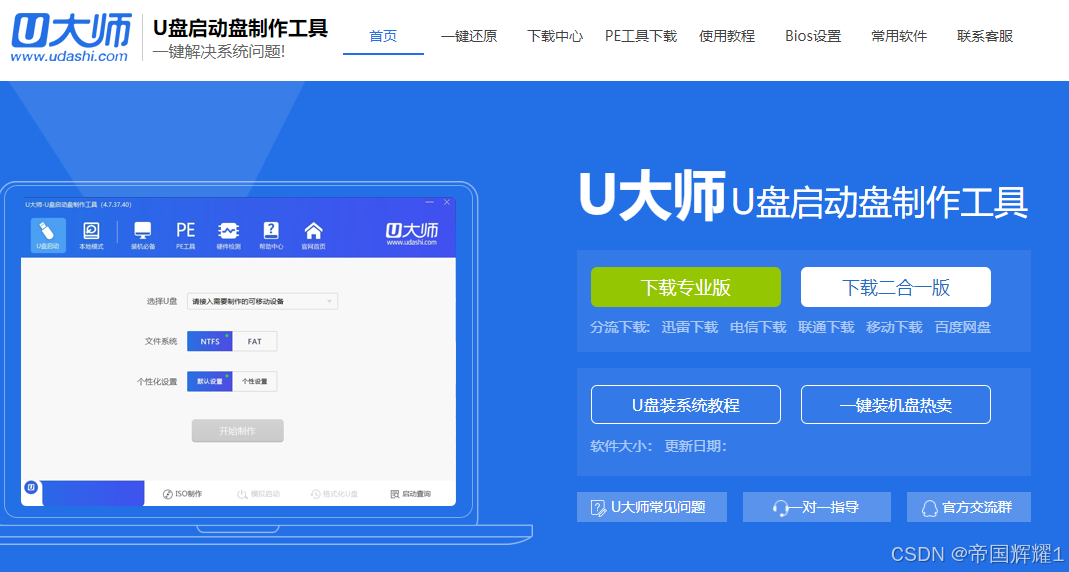The width and height of the screenshot is (1069, 572).
Task: Choose 默认设置 for personalization
Action: point(210,382)
